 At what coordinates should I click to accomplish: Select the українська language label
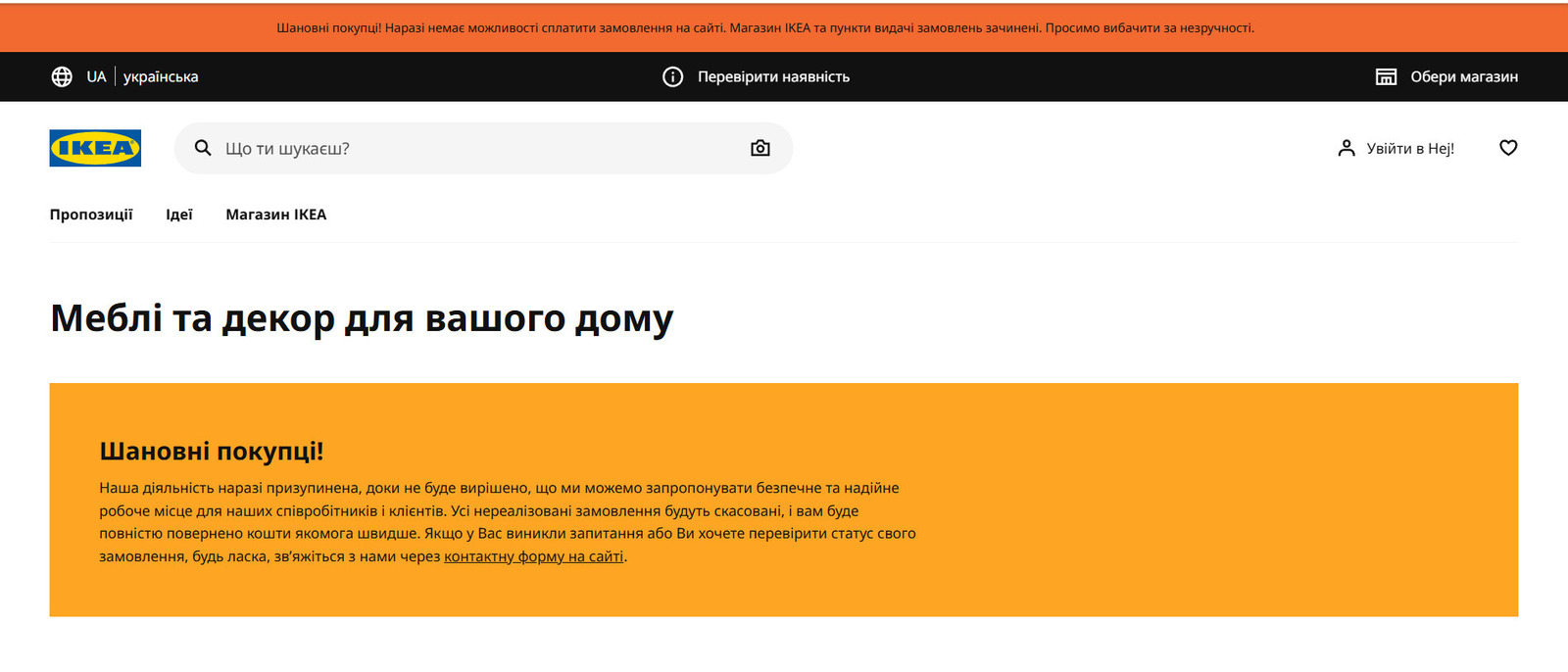click(x=161, y=76)
